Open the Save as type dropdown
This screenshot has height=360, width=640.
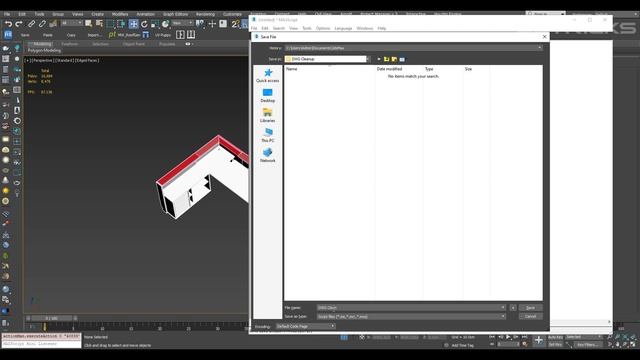click(x=503, y=316)
